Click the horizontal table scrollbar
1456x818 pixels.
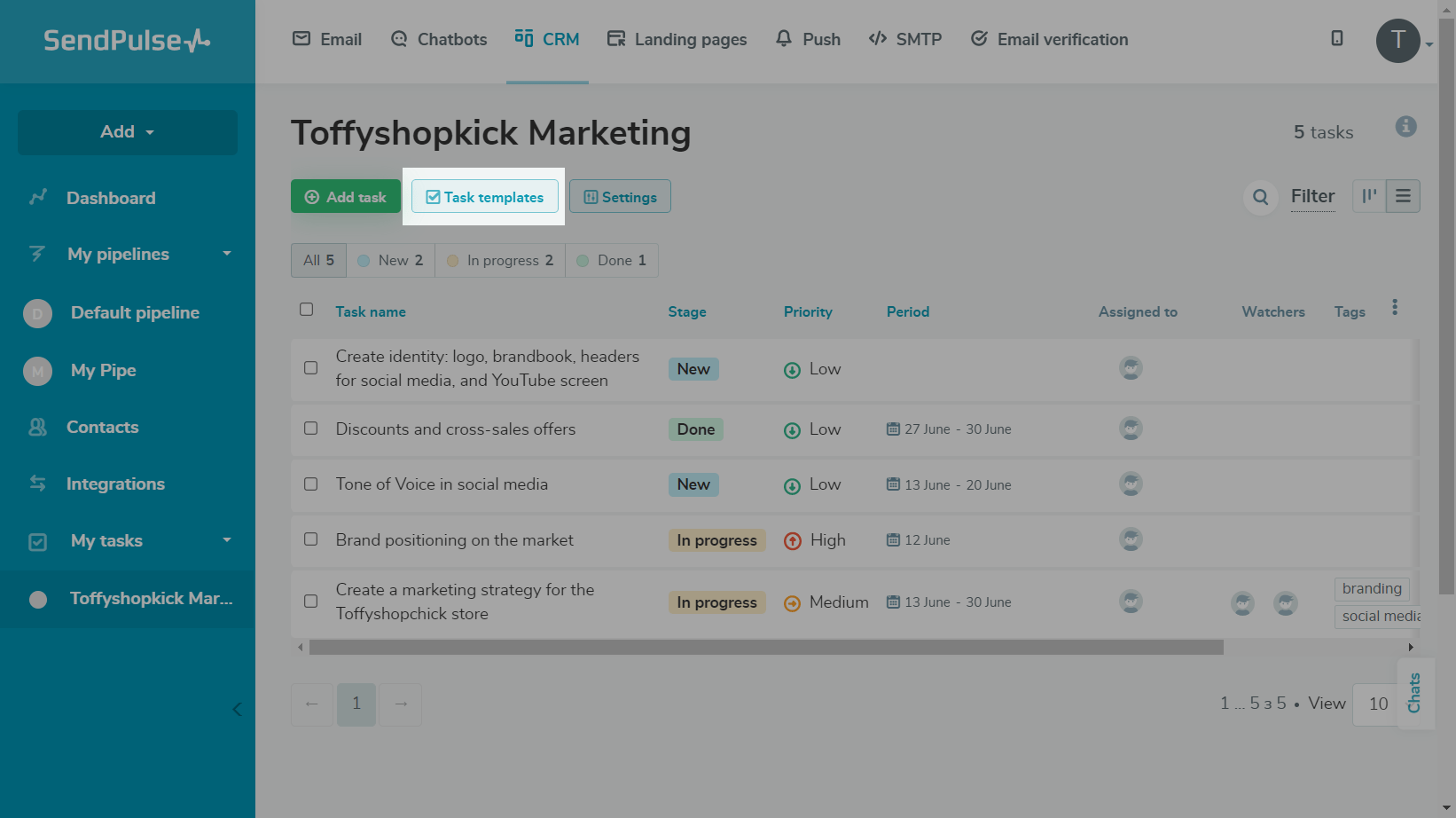point(766,648)
